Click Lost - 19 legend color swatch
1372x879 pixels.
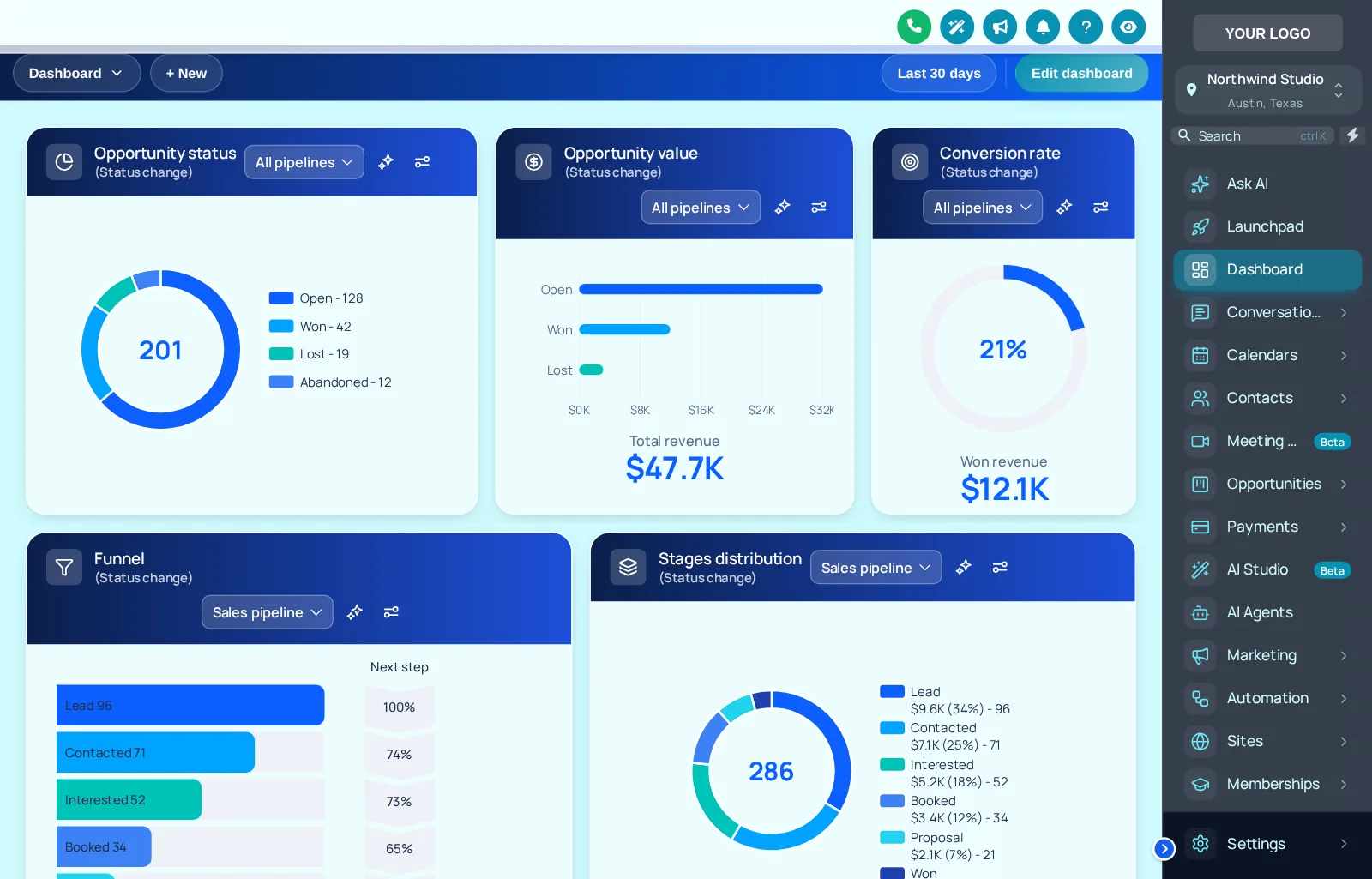pyautogui.click(x=281, y=354)
